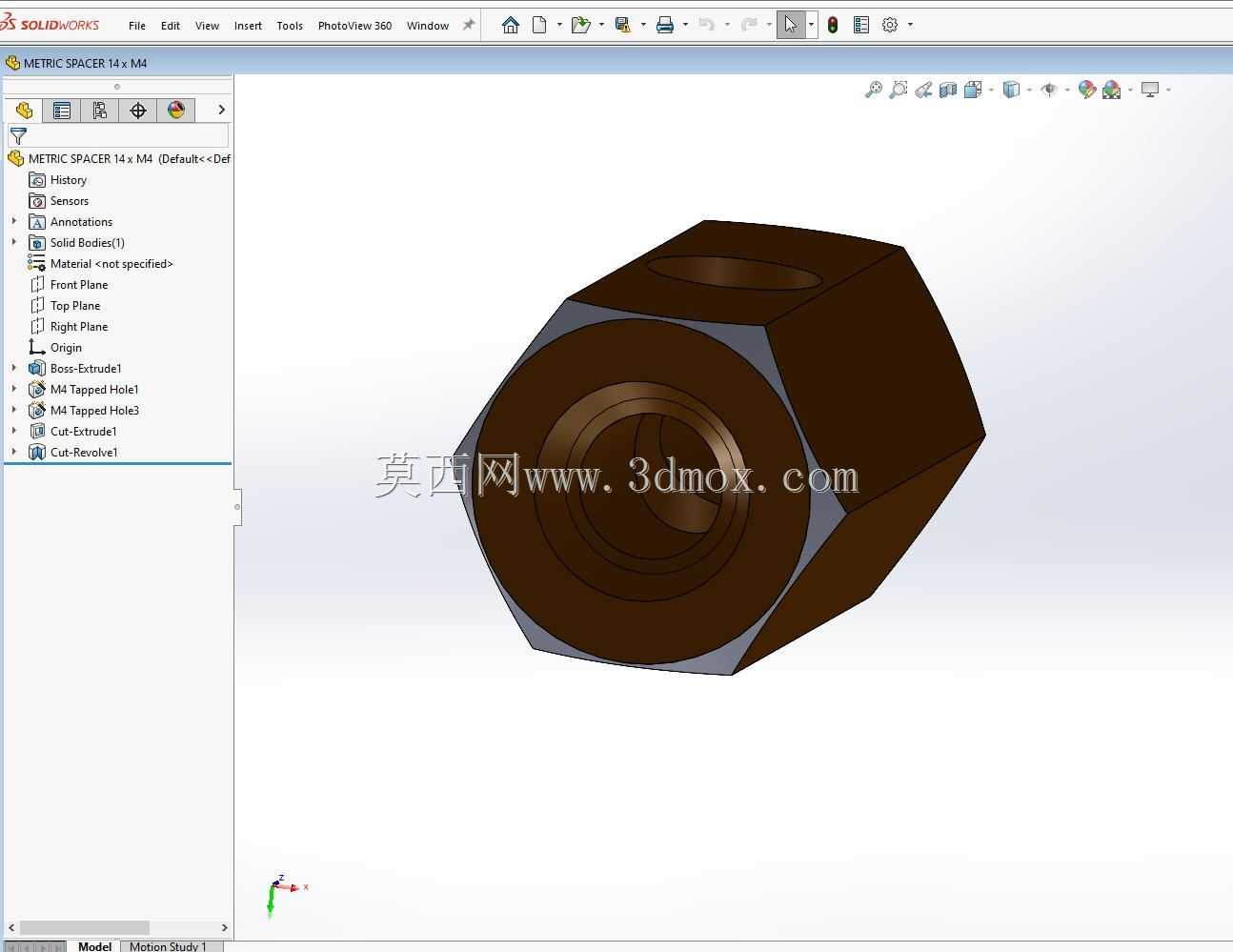Open the Insert menu
Screen dimensions: 1233x952
tap(248, 26)
